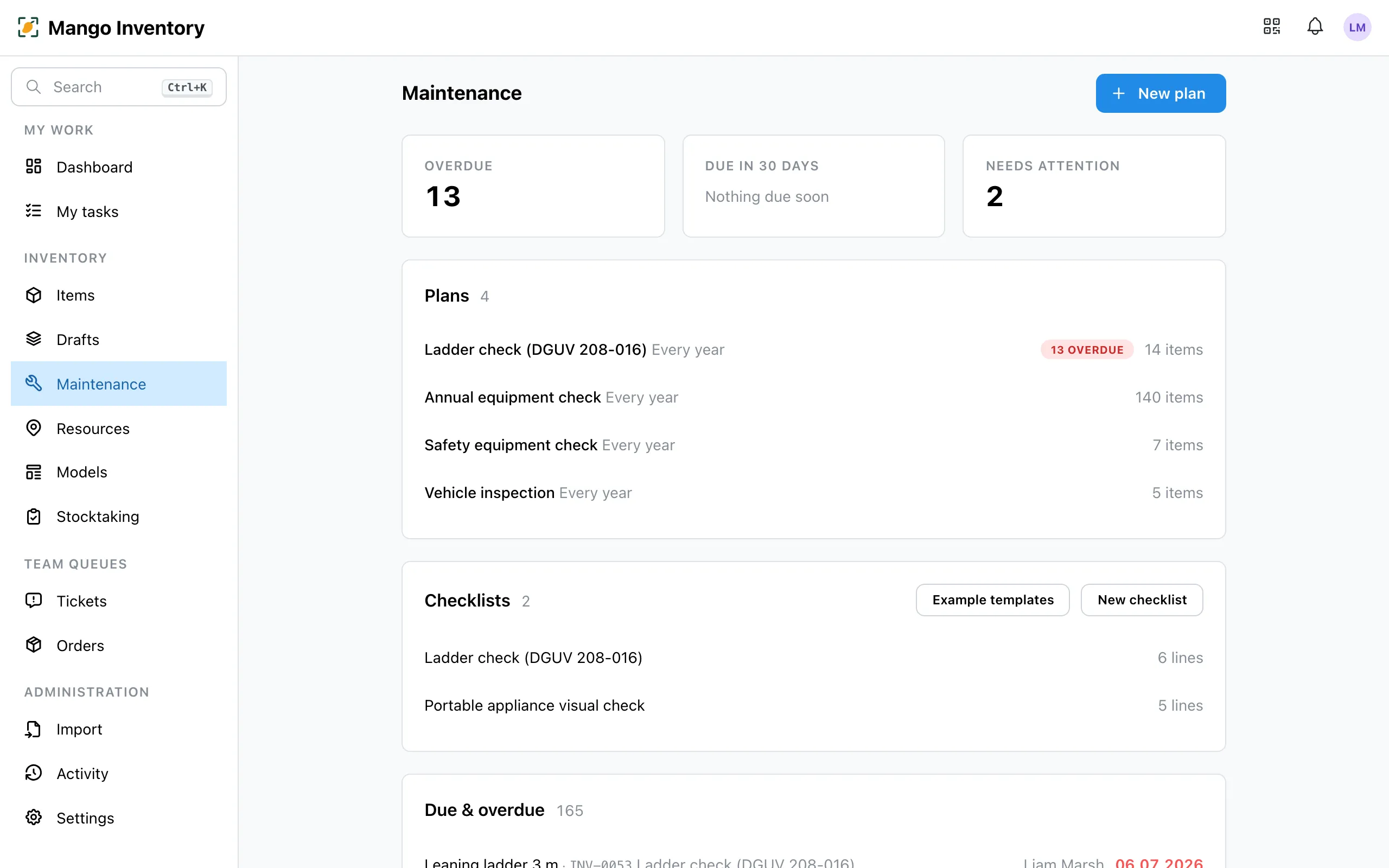Open the Annual equipment check plan
1389x868 pixels.
point(813,397)
